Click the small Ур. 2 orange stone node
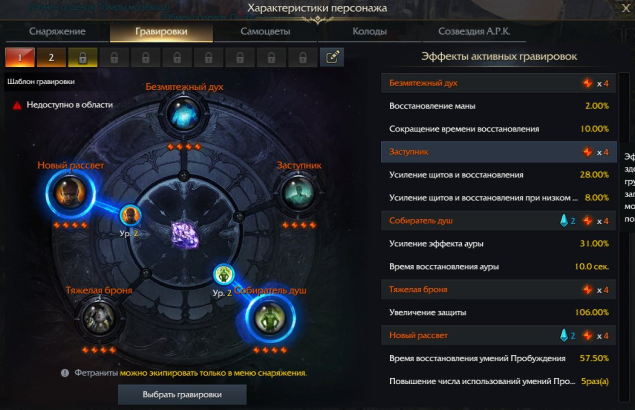635x410 pixels. [130, 215]
